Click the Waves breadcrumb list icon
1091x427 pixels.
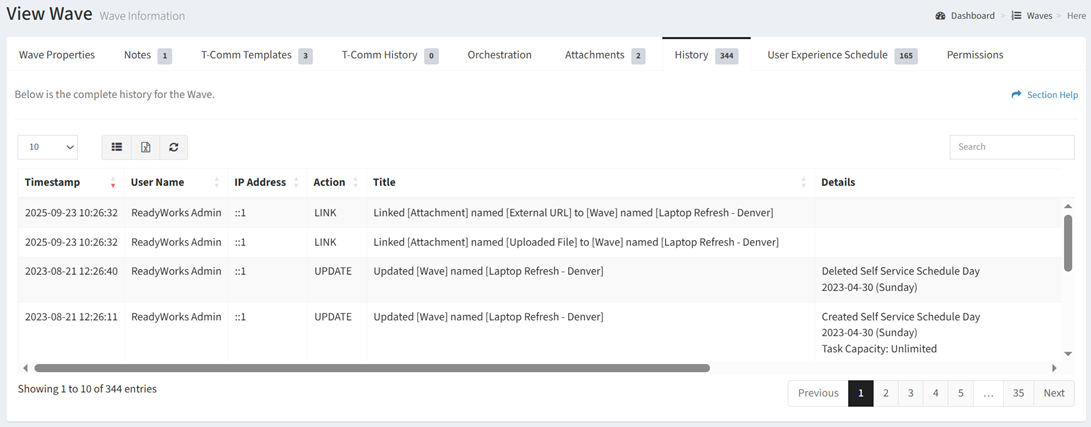(1016, 16)
